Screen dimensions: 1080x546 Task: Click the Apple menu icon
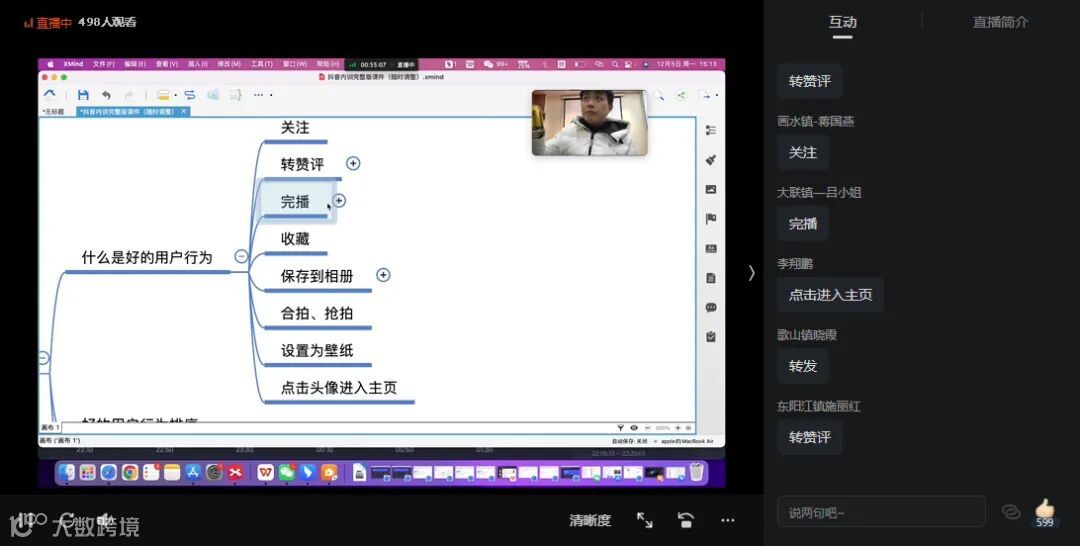[x=50, y=64]
